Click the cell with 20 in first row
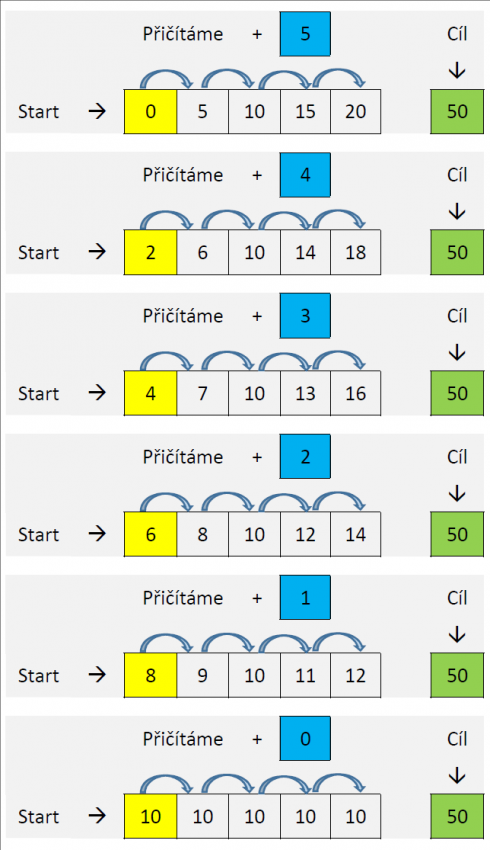The width and height of the screenshot is (490, 850). 356,111
